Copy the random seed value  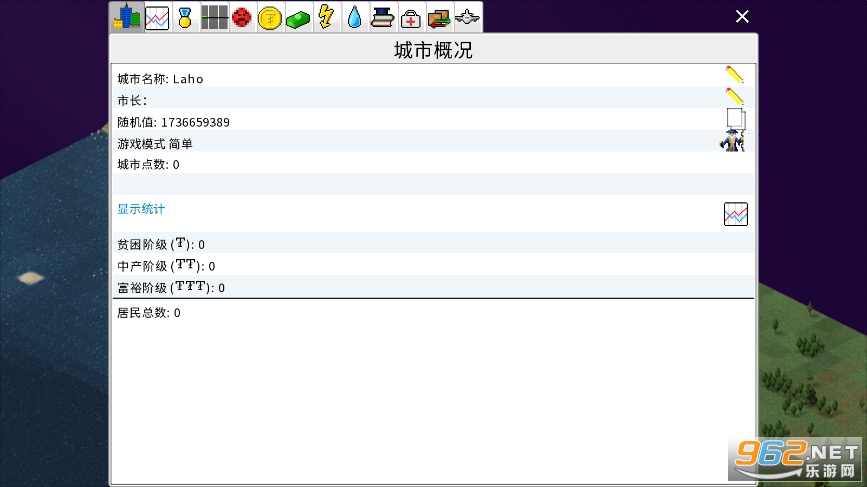pos(735,118)
